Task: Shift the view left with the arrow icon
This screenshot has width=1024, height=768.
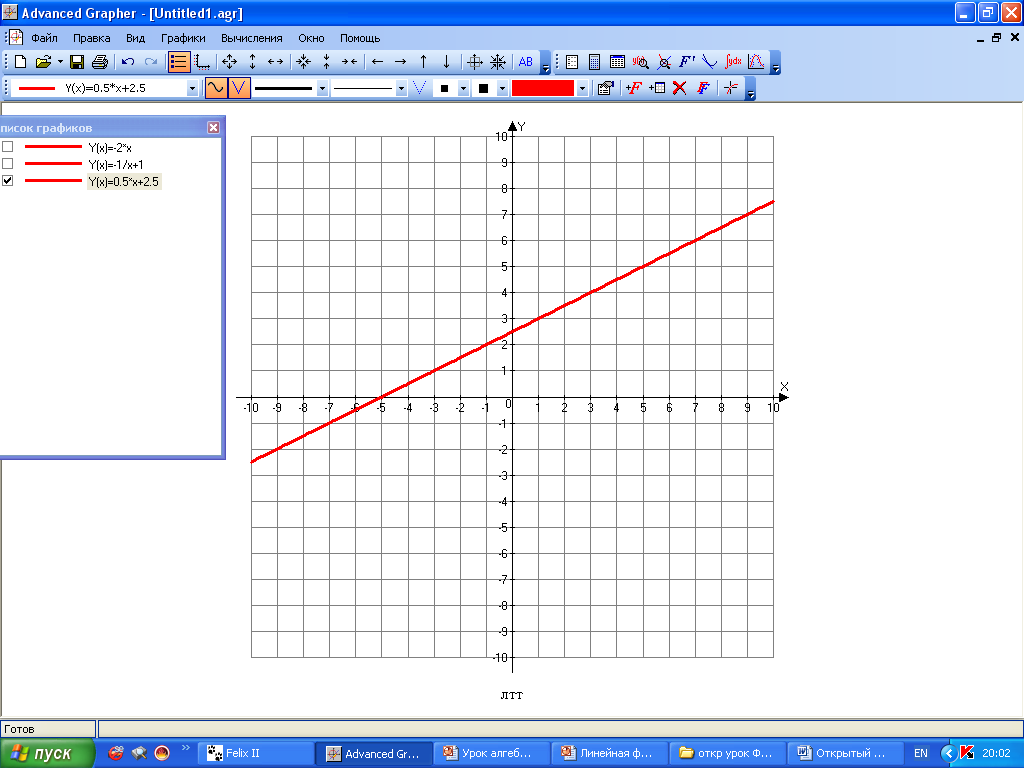Action: (x=377, y=62)
